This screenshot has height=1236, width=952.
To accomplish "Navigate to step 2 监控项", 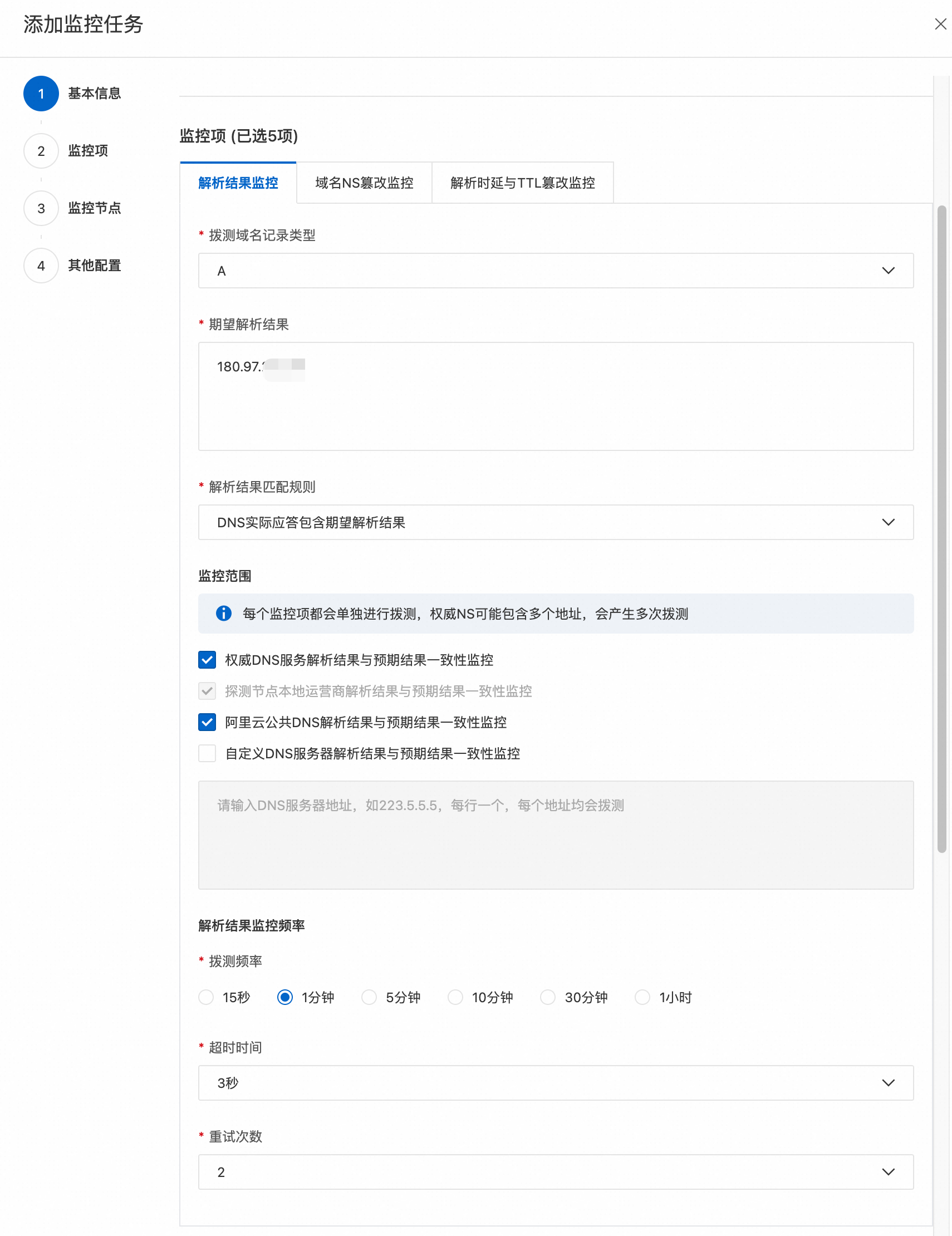I will pos(40,151).
